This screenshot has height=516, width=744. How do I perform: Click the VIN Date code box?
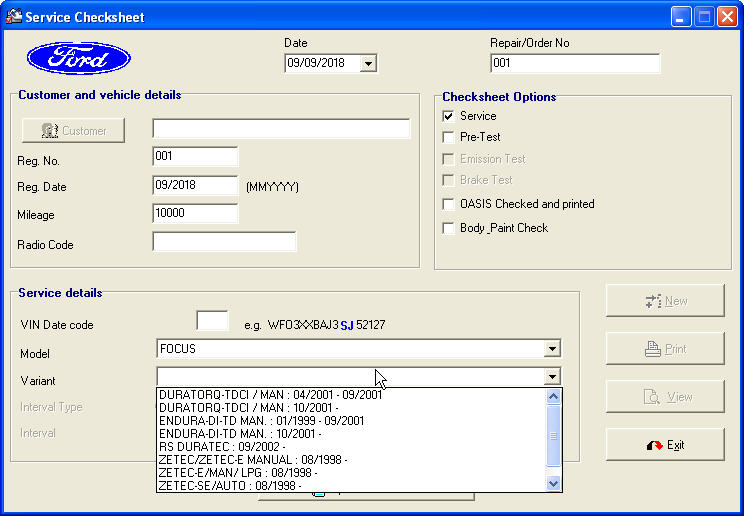tap(212, 320)
